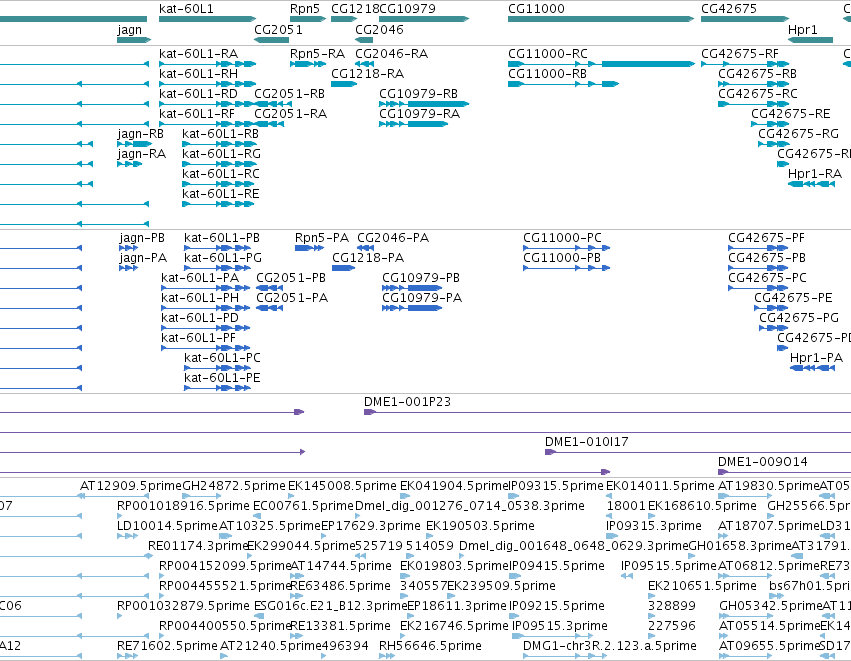
Task: Select EST RP001018916.5prime
Action: tap(183, 506)
